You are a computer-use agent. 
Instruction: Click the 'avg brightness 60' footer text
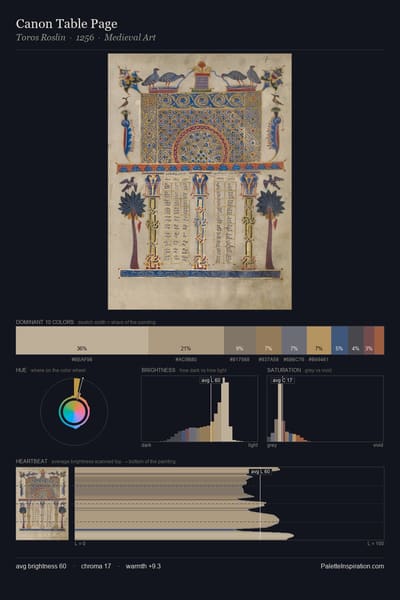pos(41,566)
